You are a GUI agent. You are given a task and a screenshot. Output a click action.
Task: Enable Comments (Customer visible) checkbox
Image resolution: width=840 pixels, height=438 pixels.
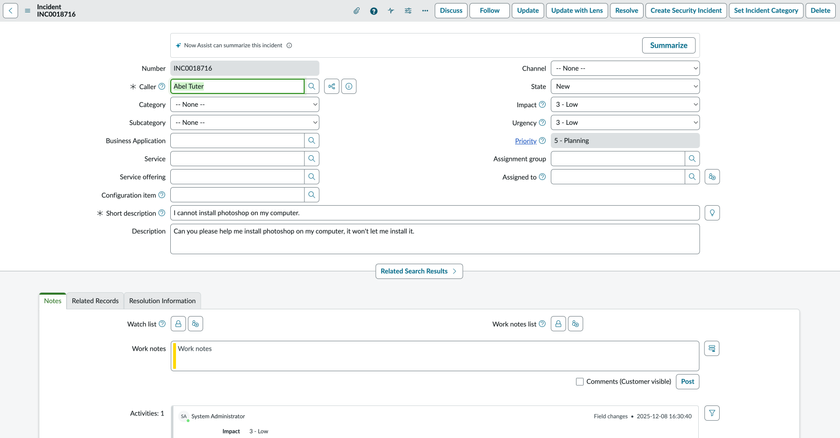[580, 382]
